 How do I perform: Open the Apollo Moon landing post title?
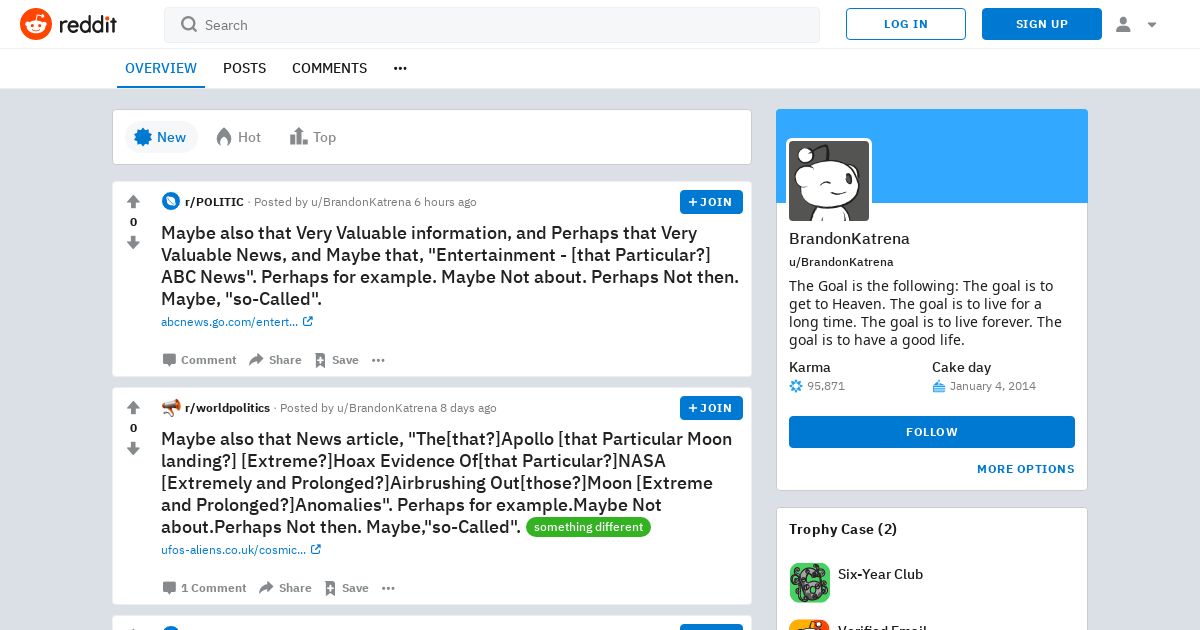[447, 482]
